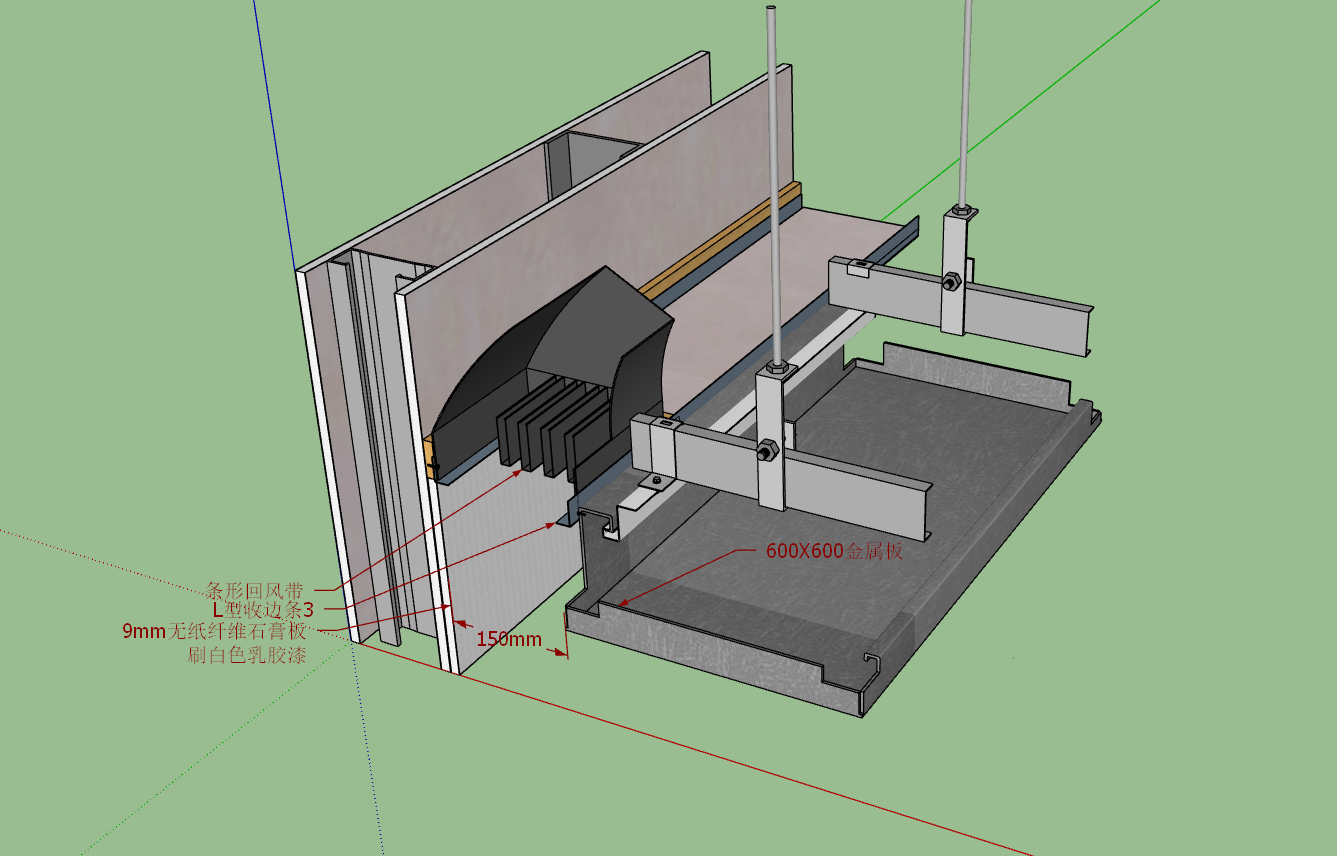Select the L型收边条3 annotation label
The height and width of the screenshot is (856, 1337).
[263, 609]
